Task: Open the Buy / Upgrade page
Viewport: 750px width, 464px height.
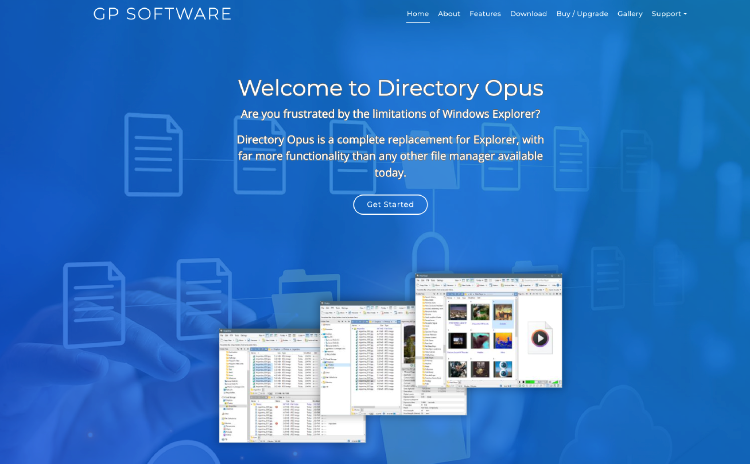Action: [x=582, y=14]
